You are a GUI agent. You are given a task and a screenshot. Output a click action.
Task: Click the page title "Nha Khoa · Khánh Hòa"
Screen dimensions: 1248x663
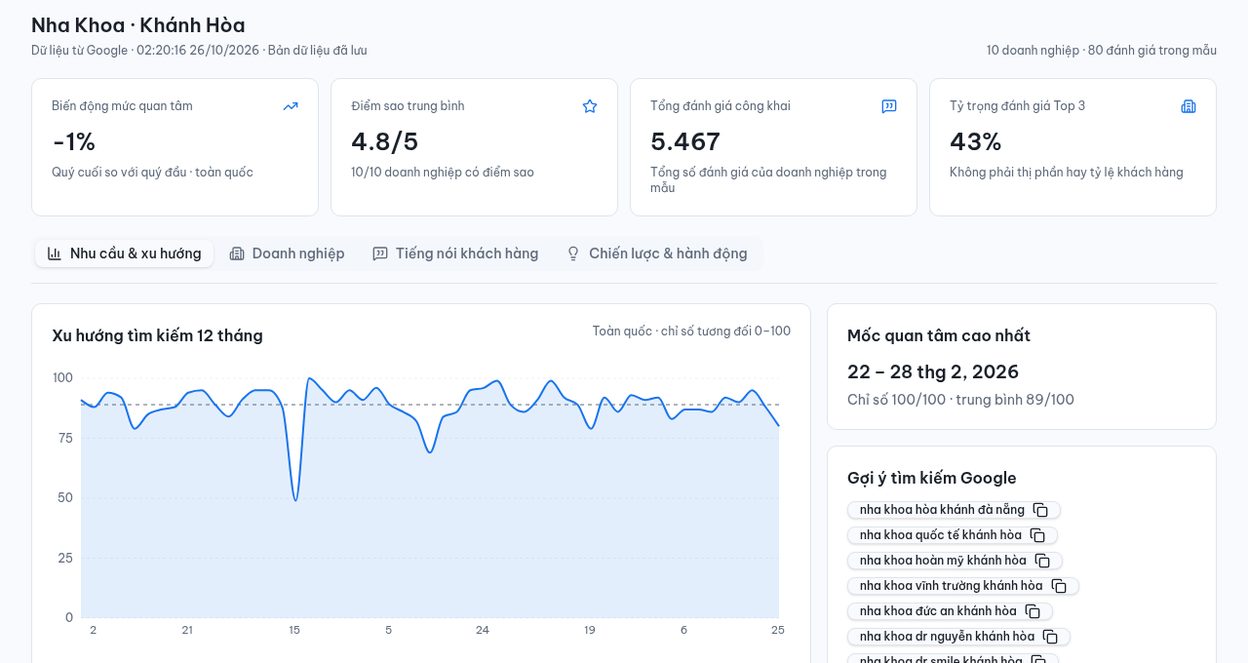coord(138,25)
